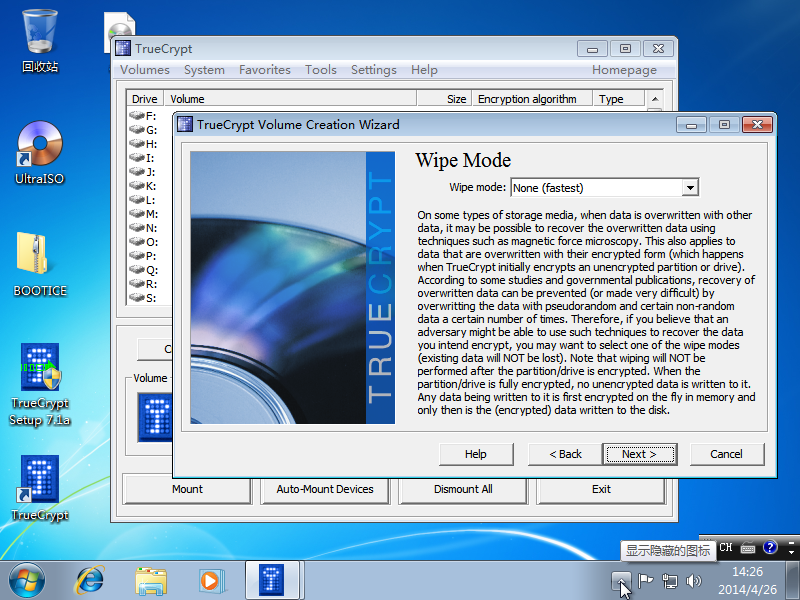The image size is (800, 600).
Task: Click the language bar keyboard icon
Action: tap(748, 548)
